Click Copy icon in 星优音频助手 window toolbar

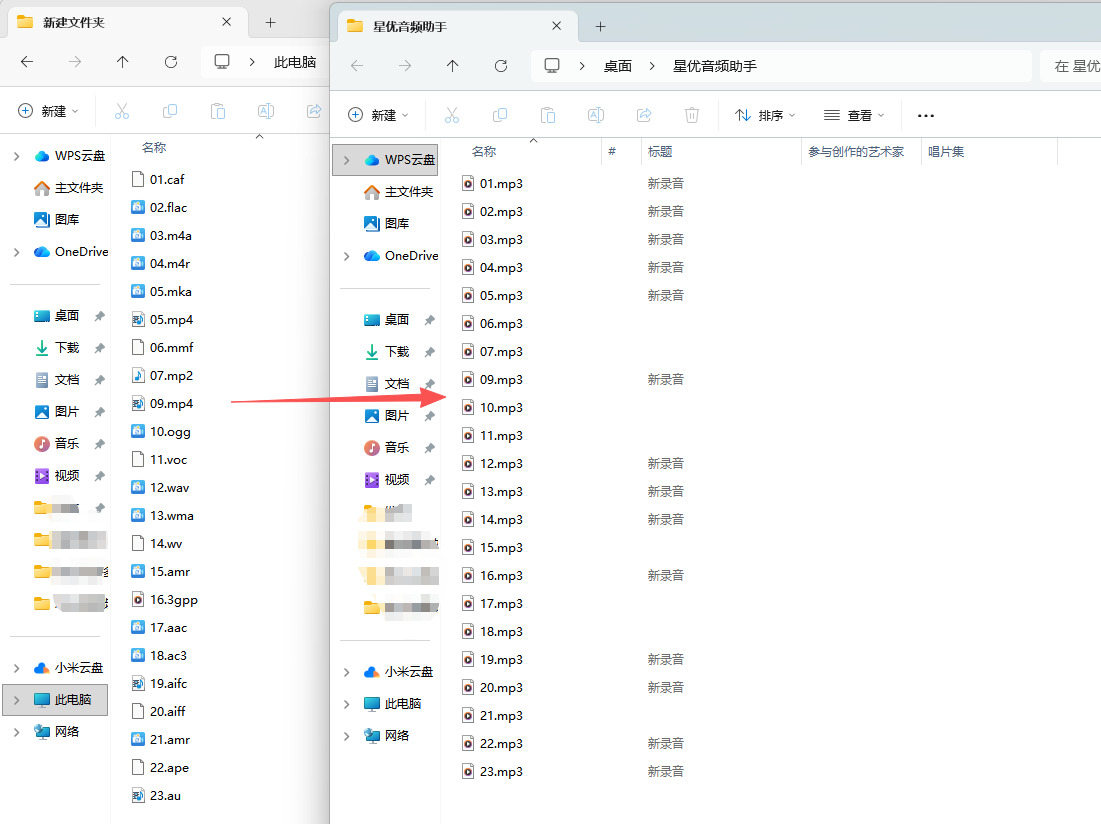click(x=500, y=115)
